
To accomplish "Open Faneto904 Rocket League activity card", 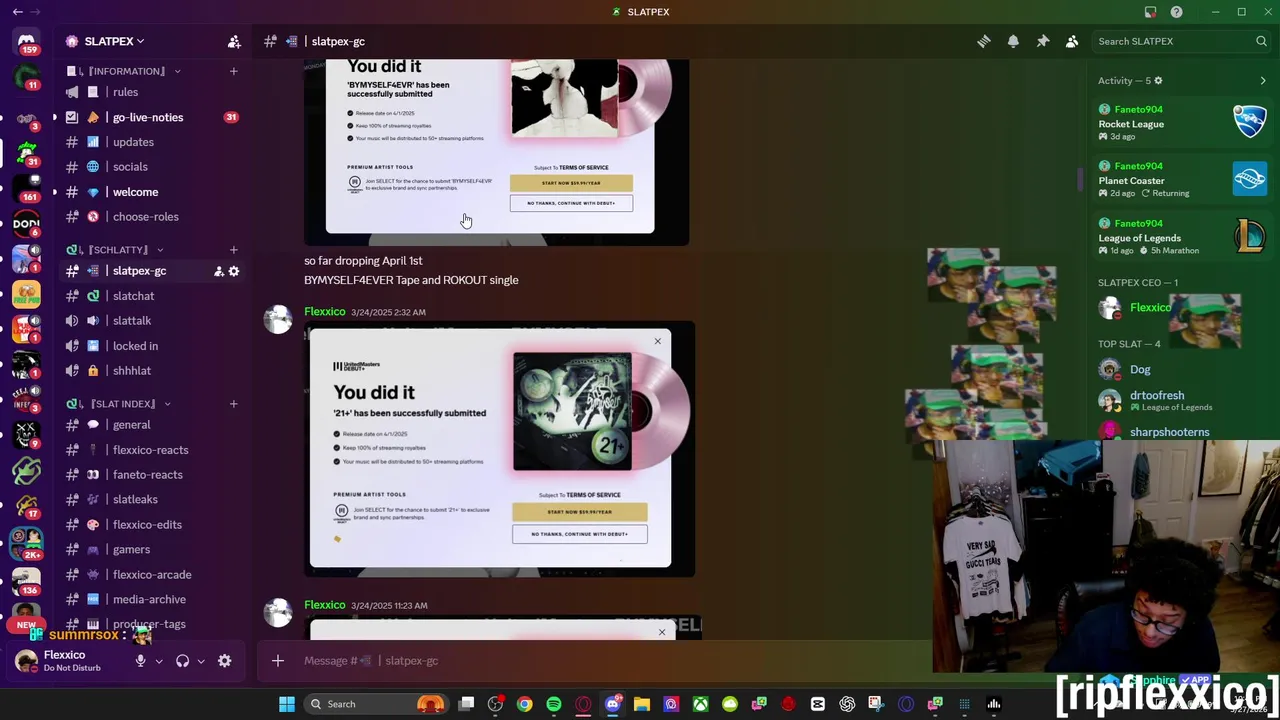I will pos(1183,122).
